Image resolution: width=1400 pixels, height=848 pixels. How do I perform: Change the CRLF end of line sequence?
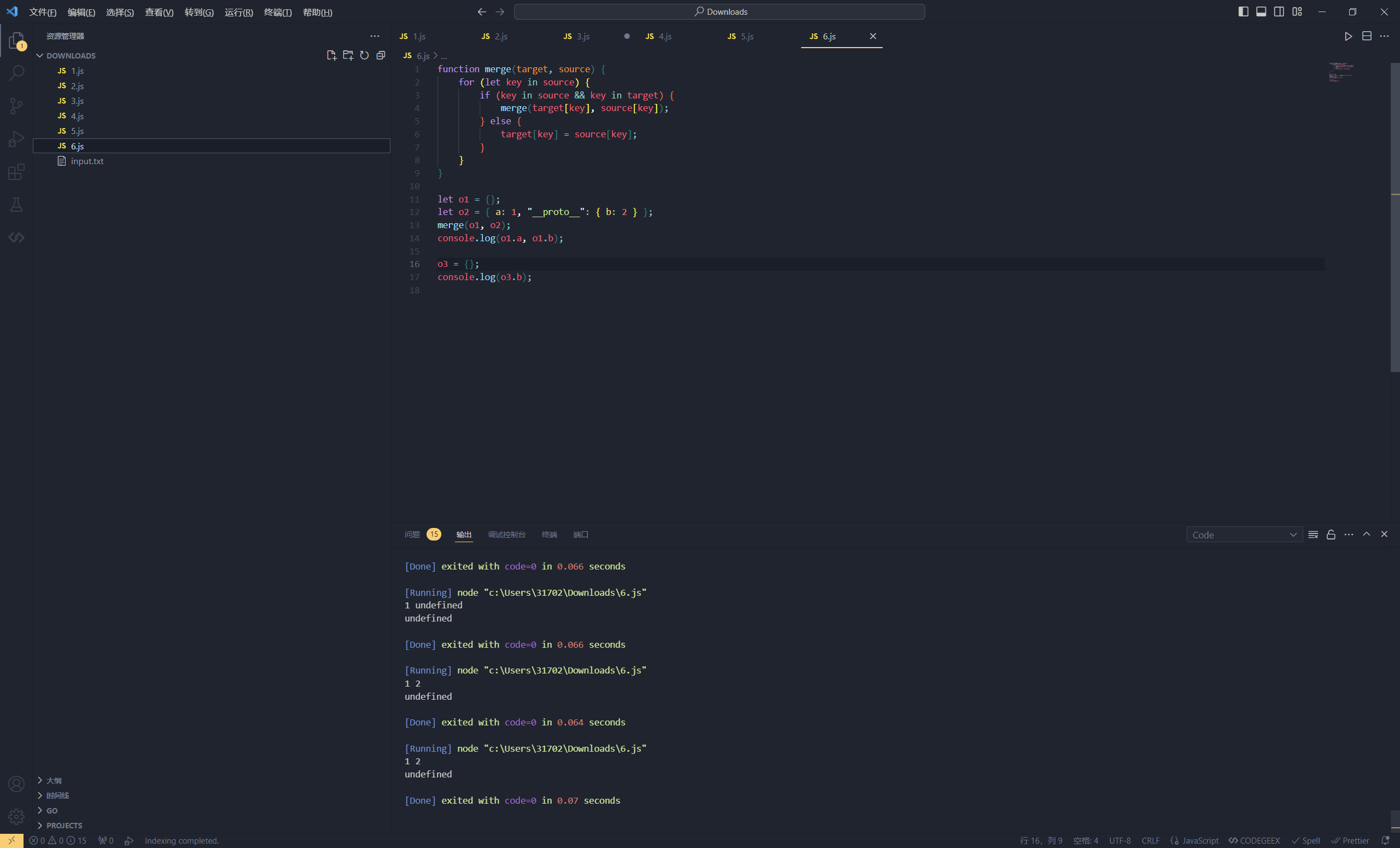pyautogui.click(x=1151, y=840)
